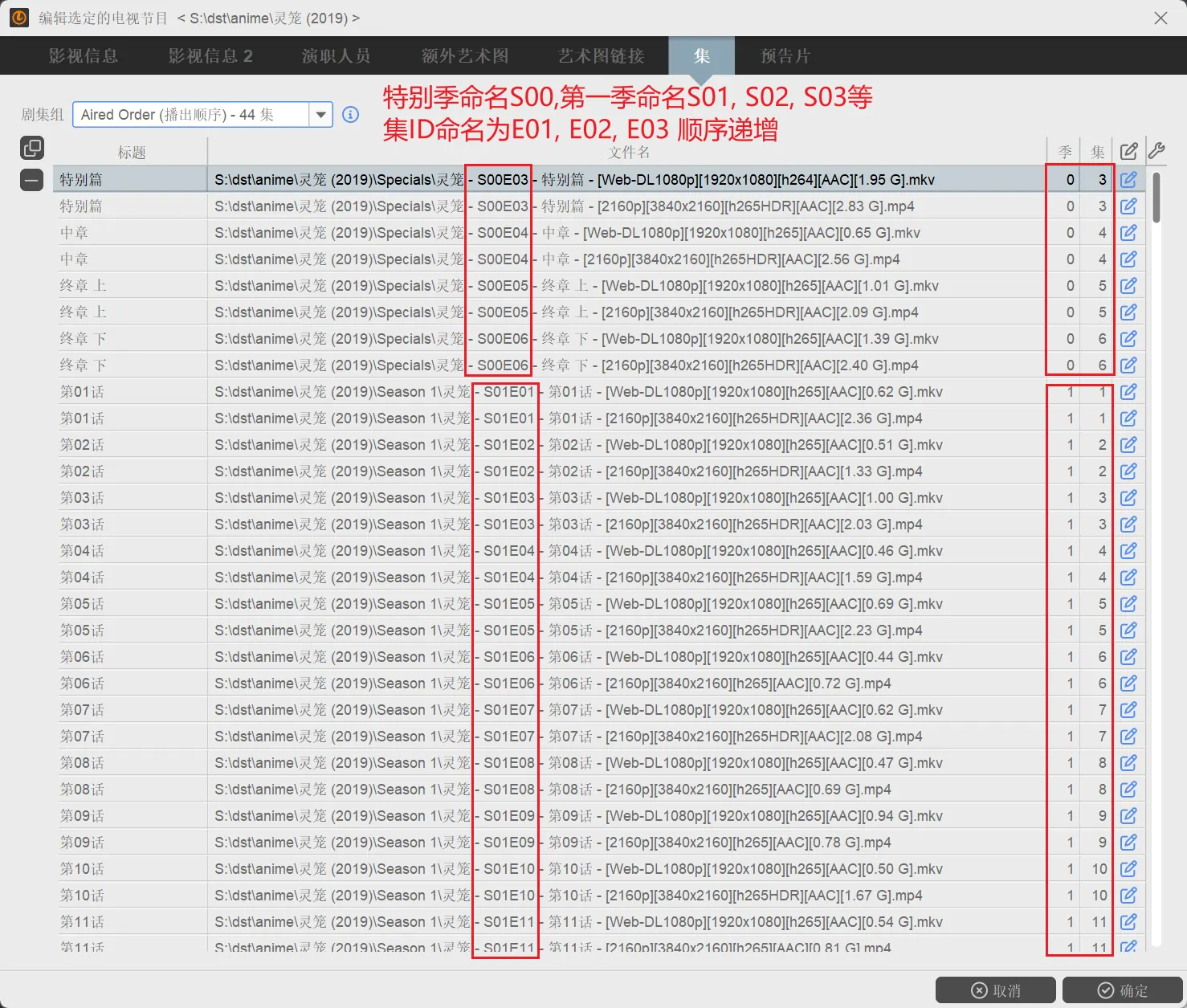Click the copy icon left of the 标题 header
This screenshot has width=1187, height=1008.
pyautogui.click(x=32, y=148)
